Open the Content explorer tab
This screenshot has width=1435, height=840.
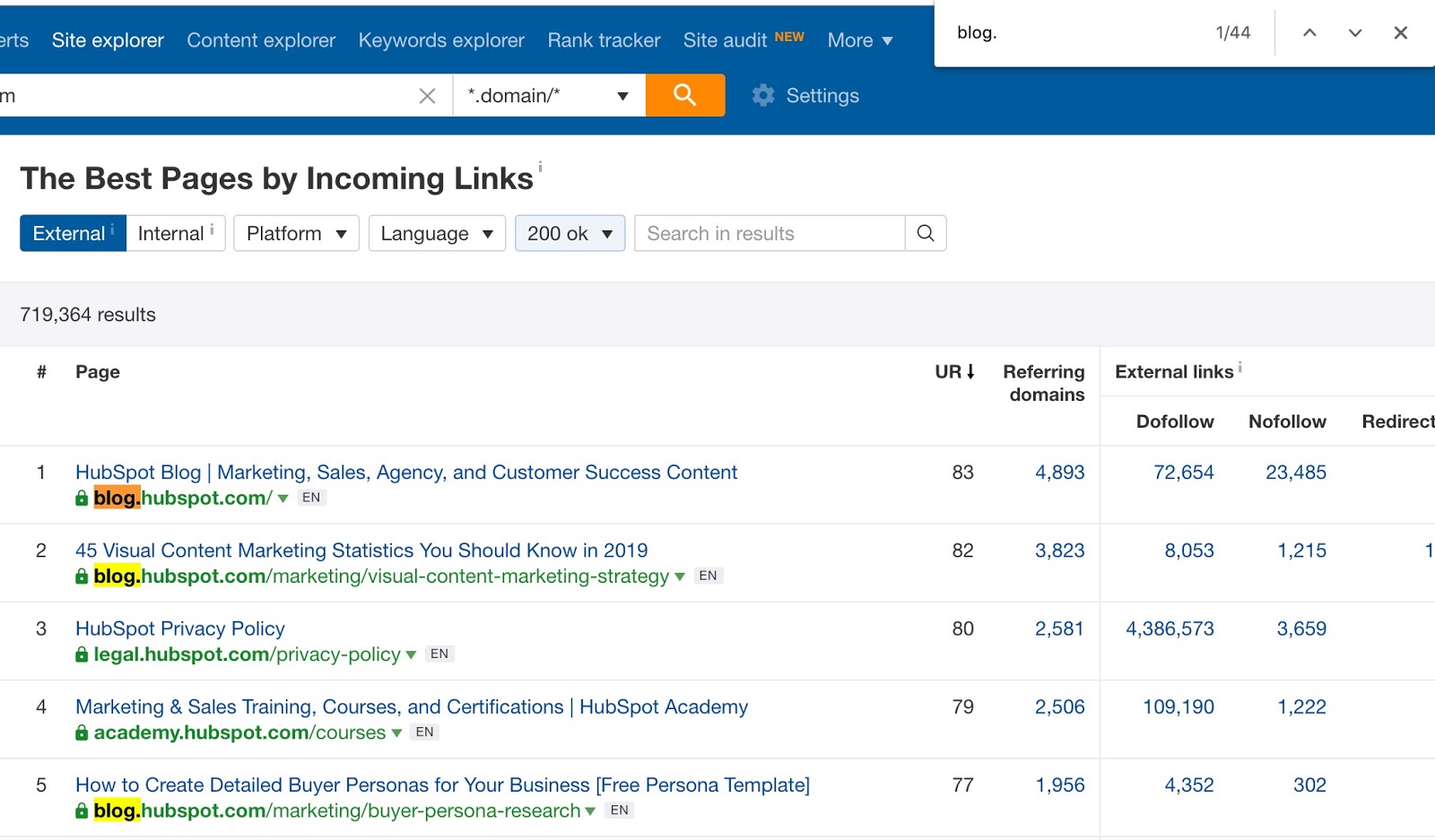coord(261,40)
